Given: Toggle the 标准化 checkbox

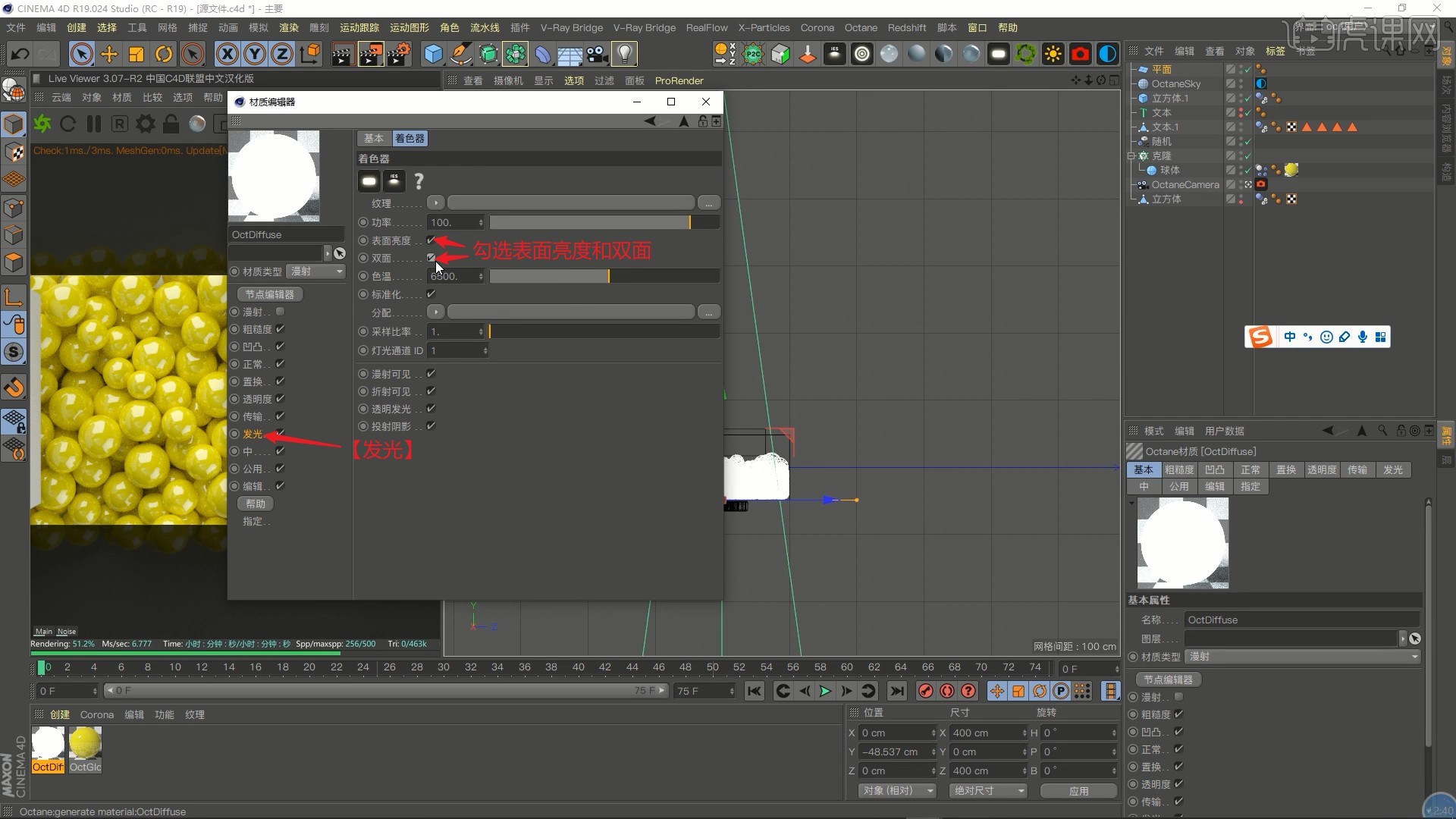Looking at the screenshot, I should (431, 294).
